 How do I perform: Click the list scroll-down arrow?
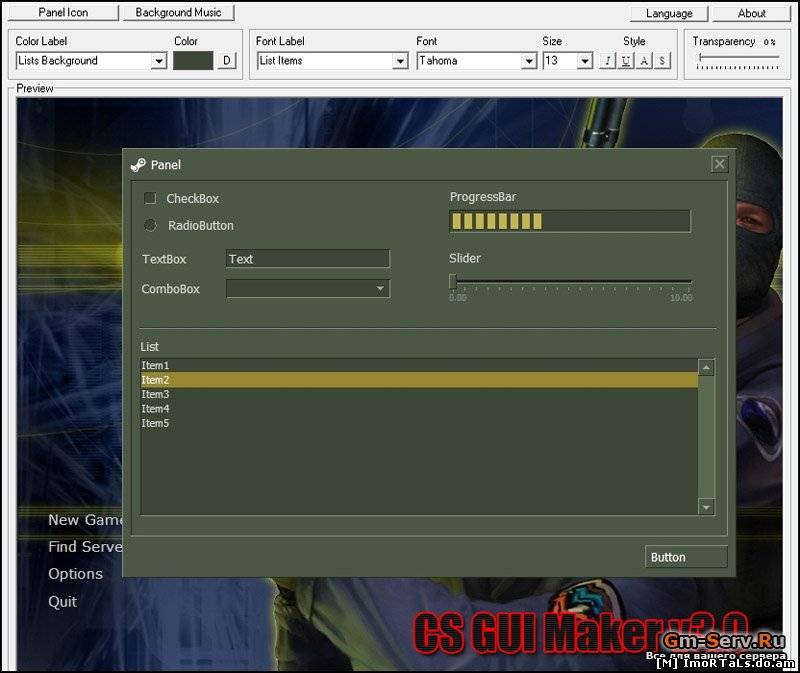coord(706,507)
